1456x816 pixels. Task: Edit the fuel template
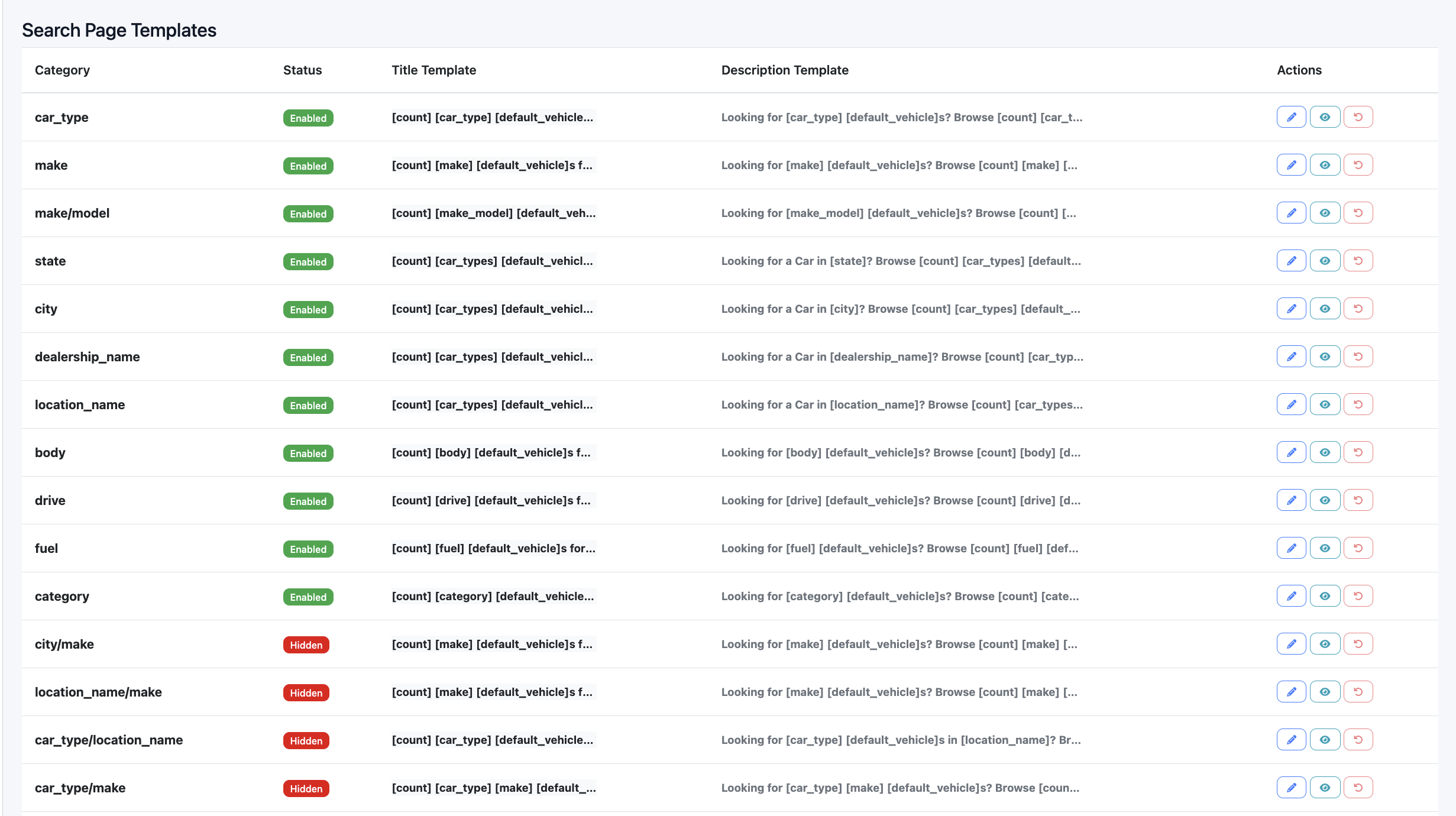coord(1291,548)
